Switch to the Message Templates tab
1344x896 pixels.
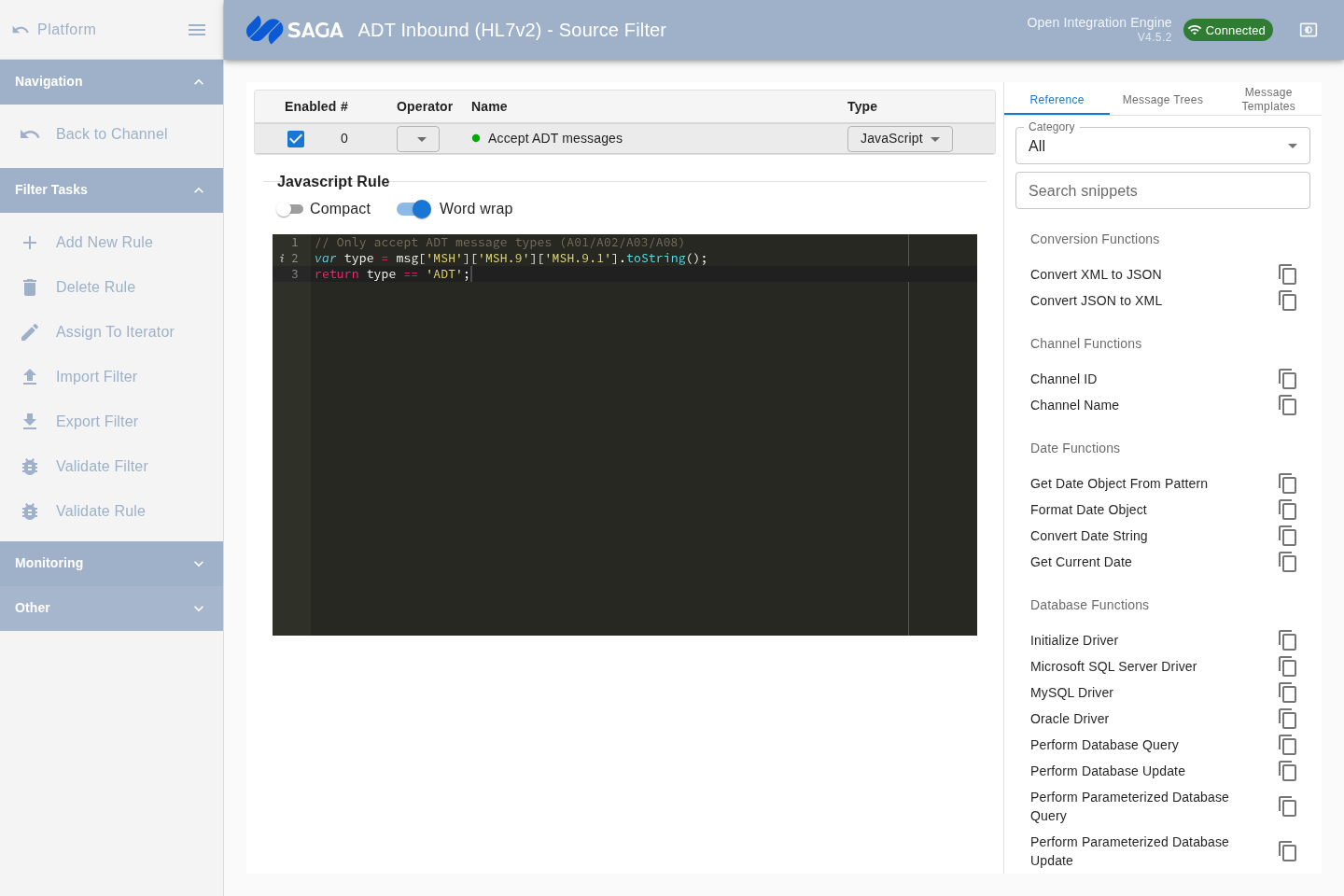coord(1268,100)
